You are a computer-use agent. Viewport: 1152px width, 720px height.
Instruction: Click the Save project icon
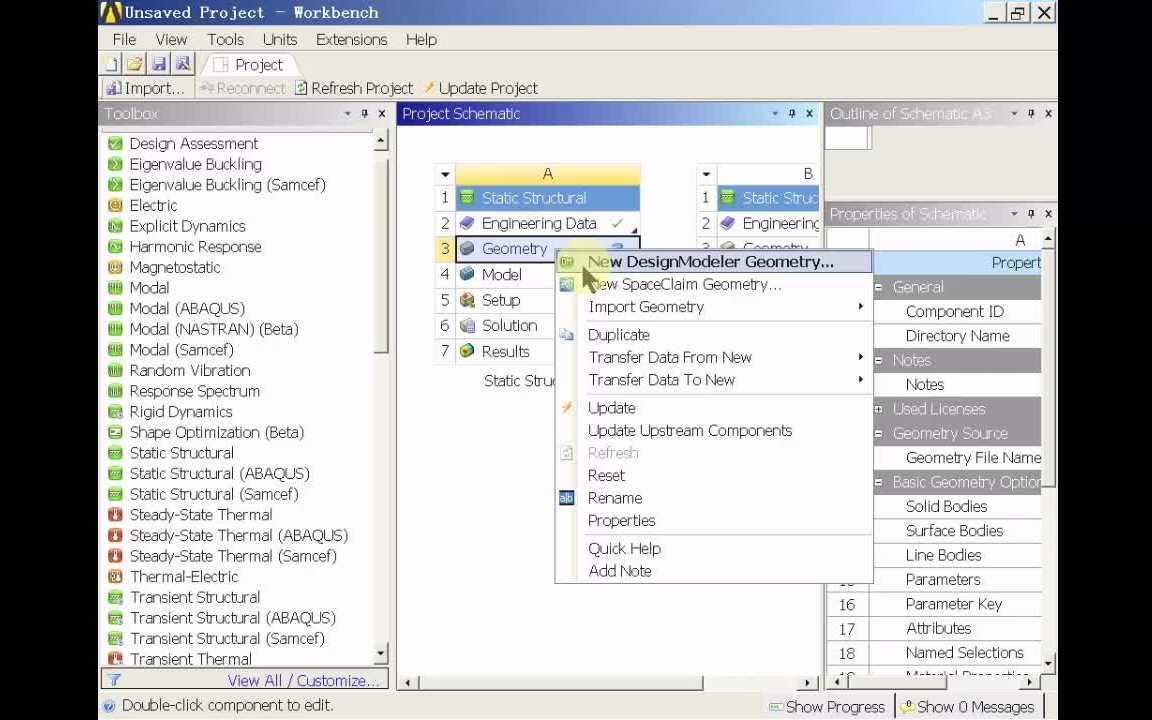159,63
